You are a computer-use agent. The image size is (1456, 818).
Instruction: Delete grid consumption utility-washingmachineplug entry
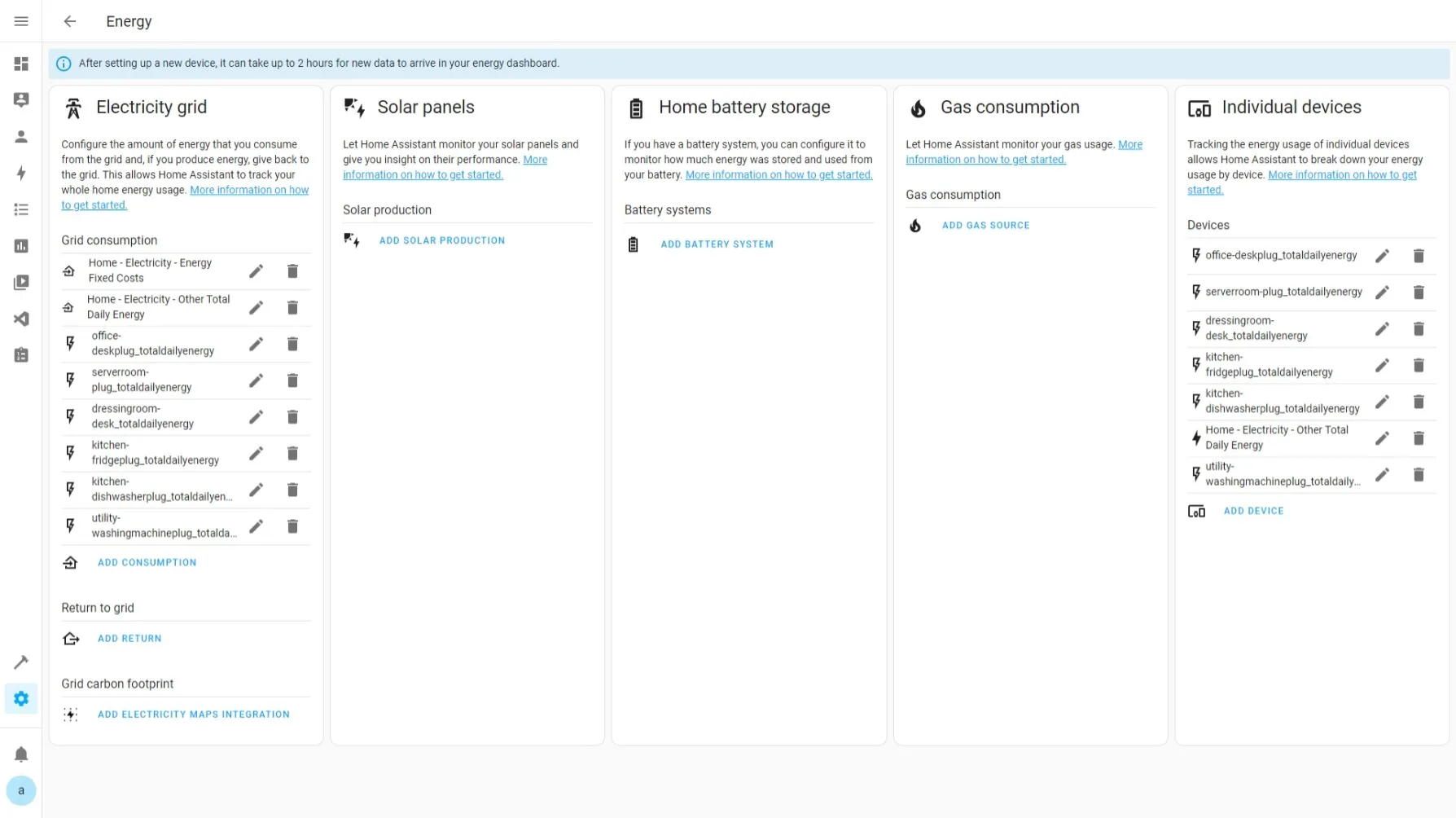click(292, 526)
